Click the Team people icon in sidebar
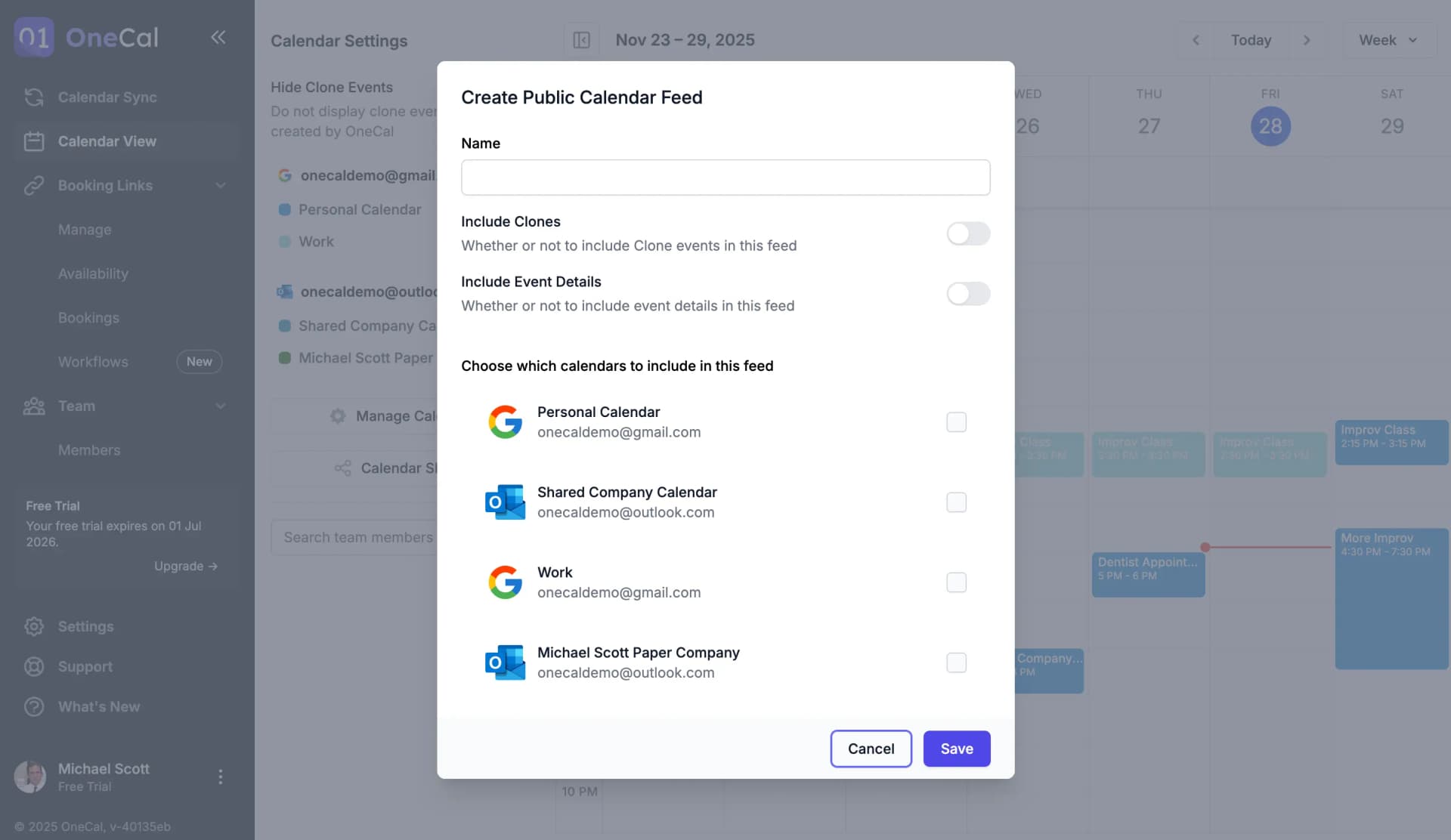 [x=34, y=406]
